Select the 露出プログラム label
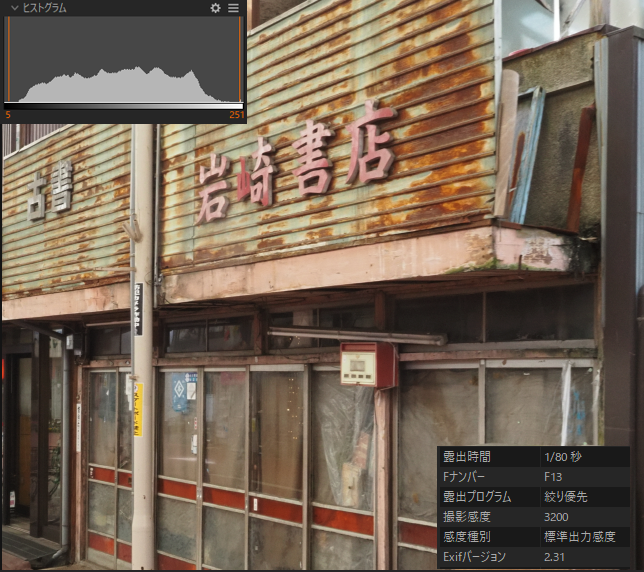Screen dimensions: 644x572 click(477, 497)
